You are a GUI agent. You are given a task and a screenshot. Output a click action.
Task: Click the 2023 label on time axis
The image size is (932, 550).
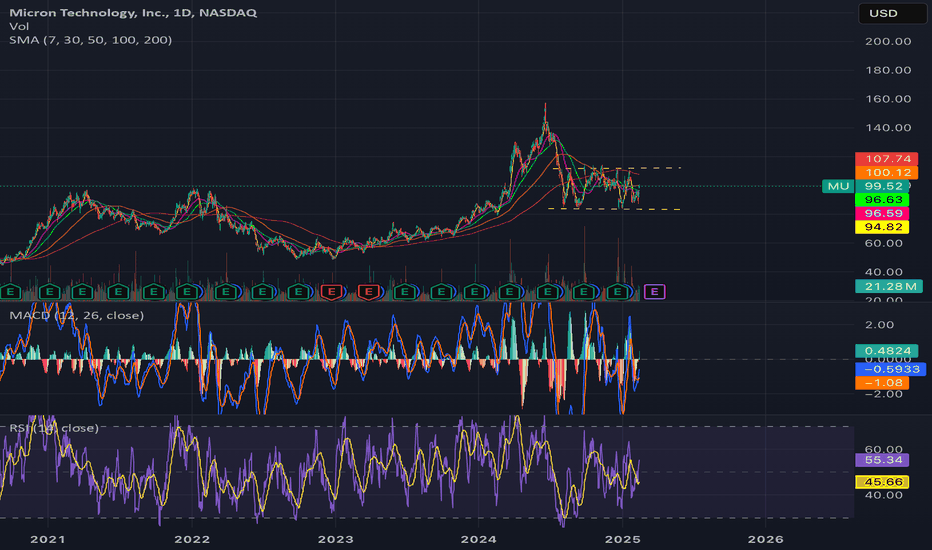336,539
